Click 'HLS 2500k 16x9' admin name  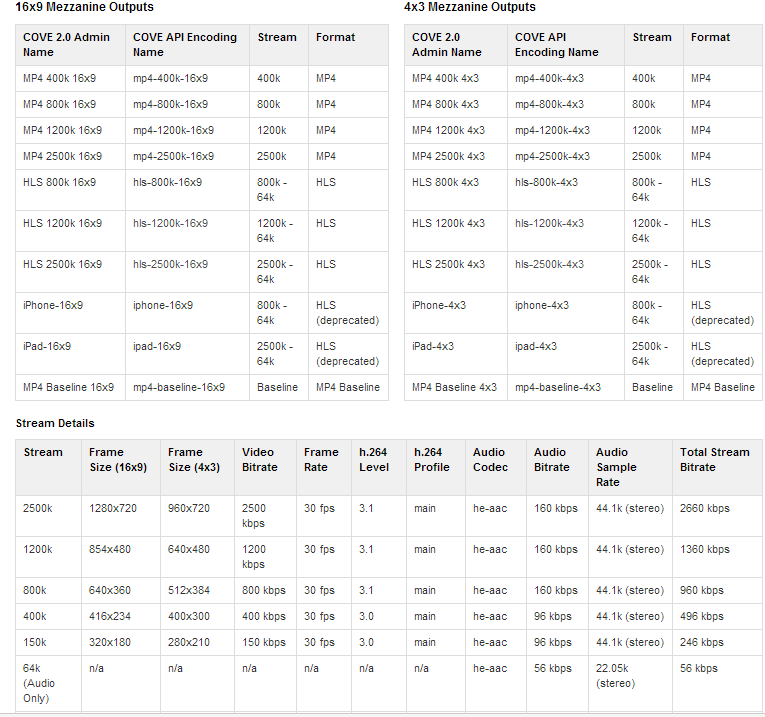tap(62, 264)
